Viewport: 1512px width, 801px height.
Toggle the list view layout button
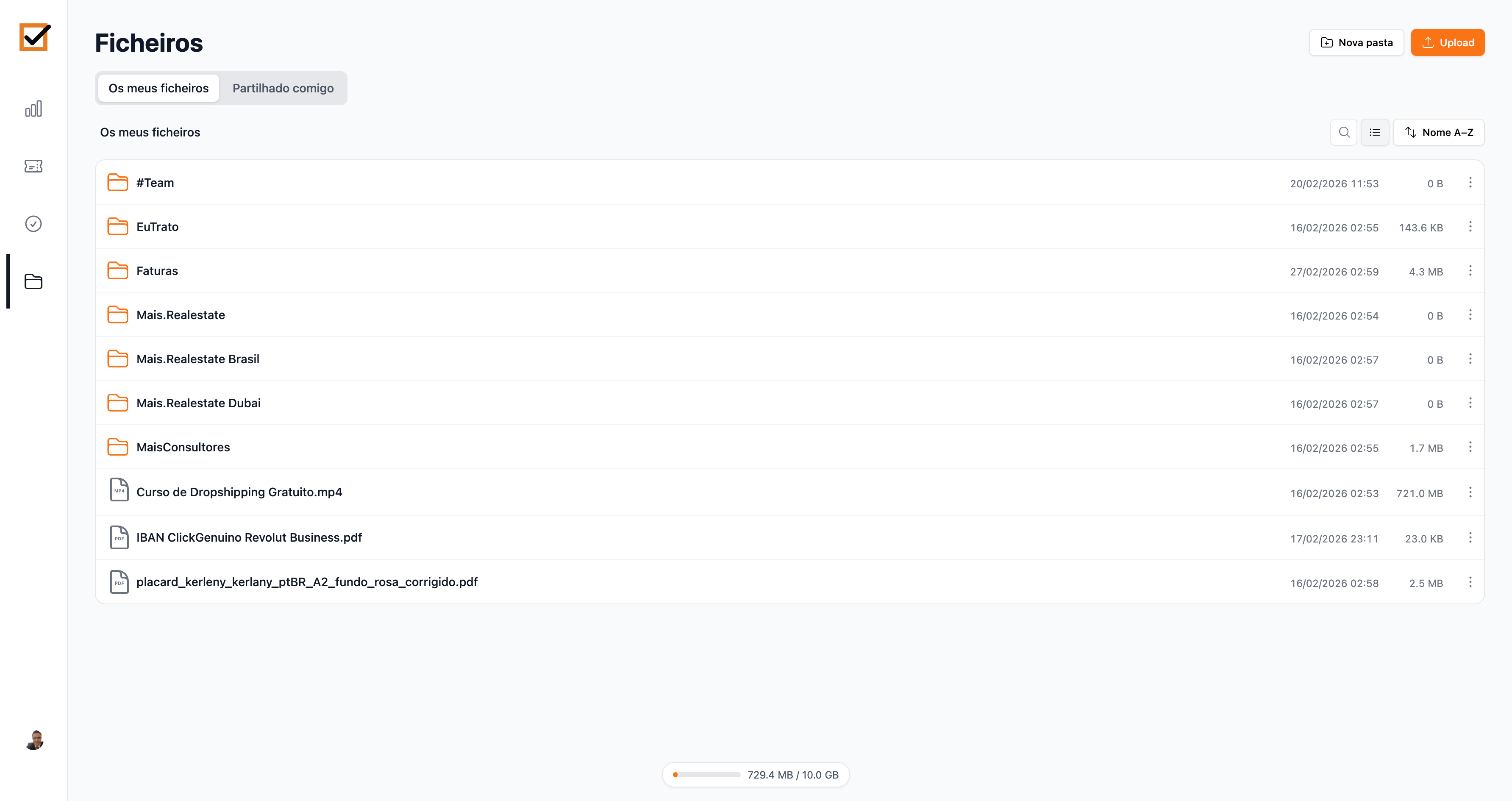[x=1375, y=132]
